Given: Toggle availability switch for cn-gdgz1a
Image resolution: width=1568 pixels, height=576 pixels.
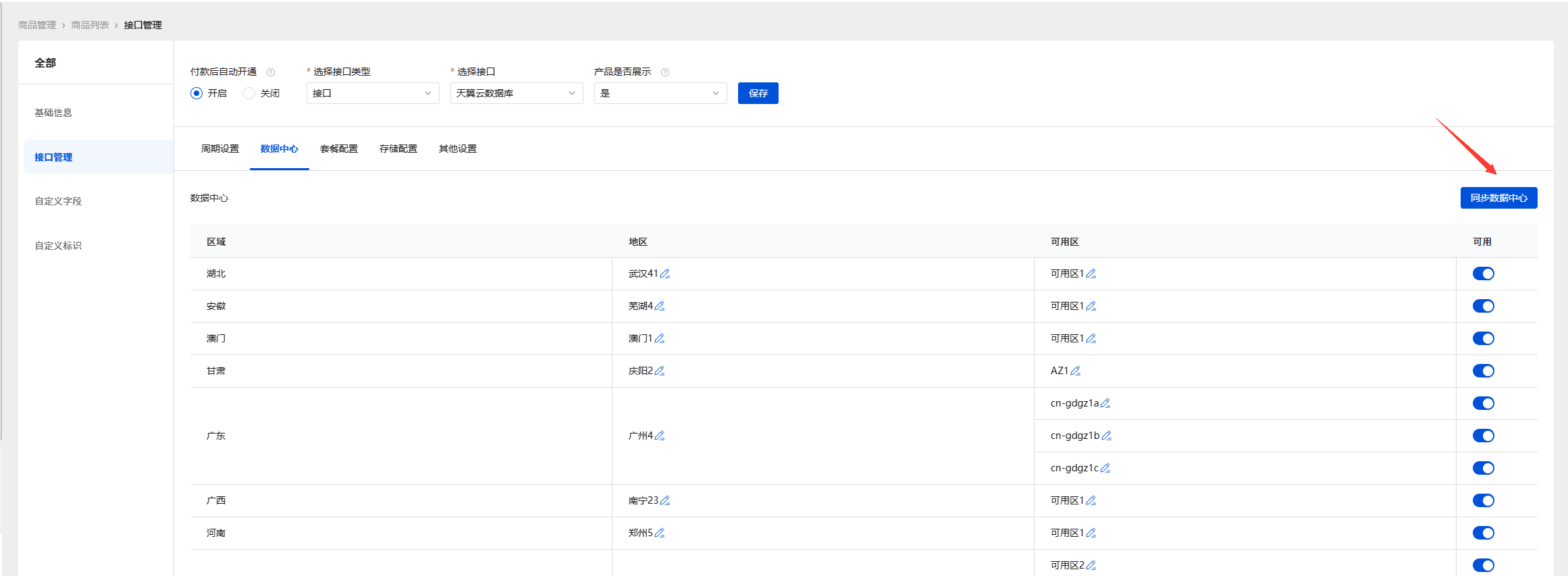Looking at the screenshot, I should coord(1484,403).
